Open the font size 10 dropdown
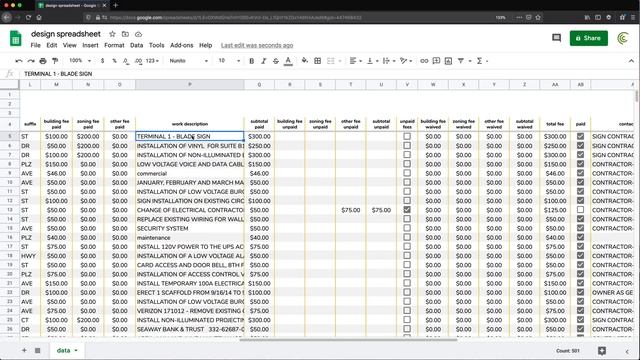 pyautogui.click(x=229, y=61)
